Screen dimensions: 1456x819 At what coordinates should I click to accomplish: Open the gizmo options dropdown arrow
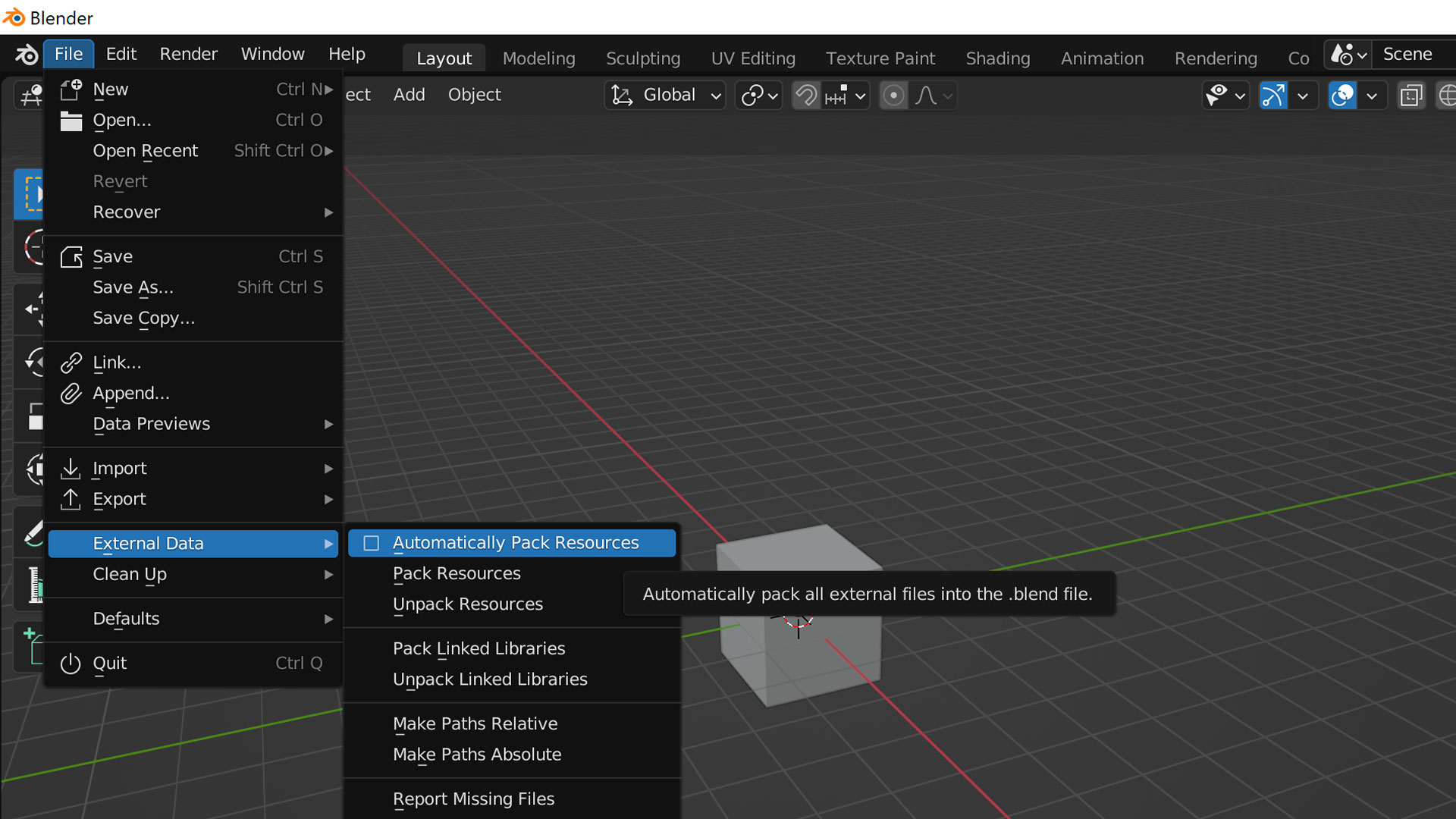(1303, 96)
